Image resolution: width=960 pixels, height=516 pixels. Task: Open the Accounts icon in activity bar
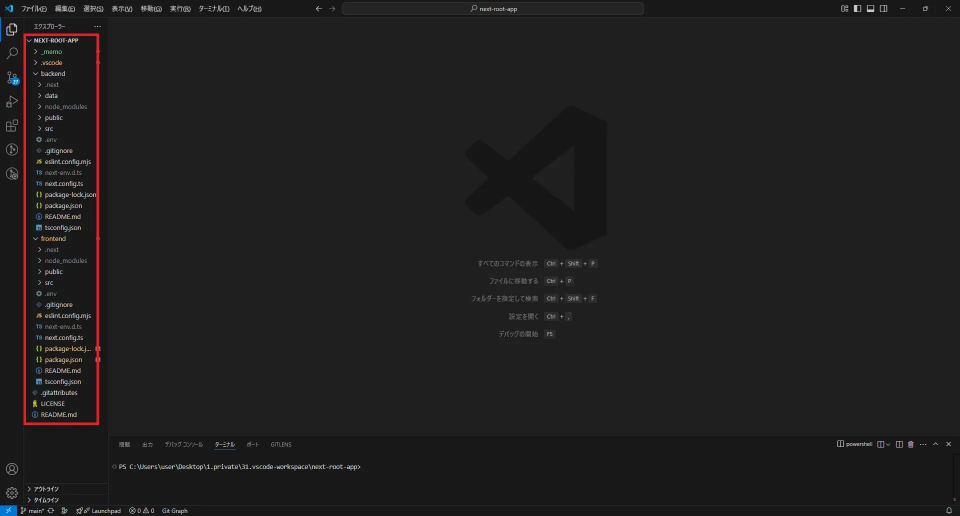tap(12, 469)
